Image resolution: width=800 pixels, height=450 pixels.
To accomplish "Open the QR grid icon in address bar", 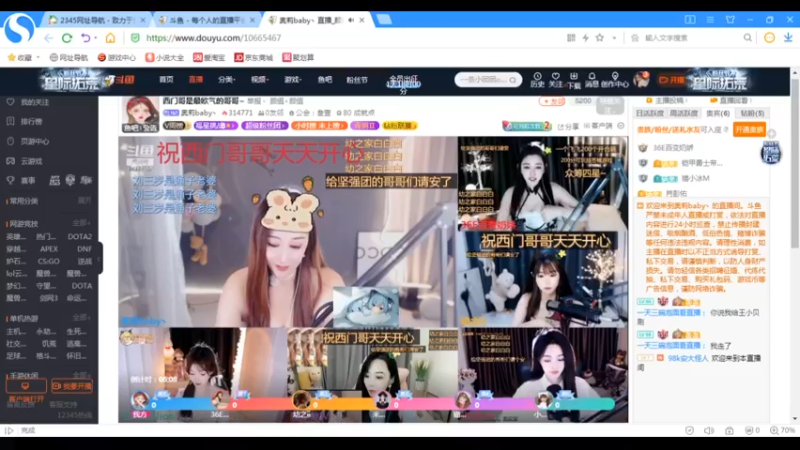I will pos(571,38).
